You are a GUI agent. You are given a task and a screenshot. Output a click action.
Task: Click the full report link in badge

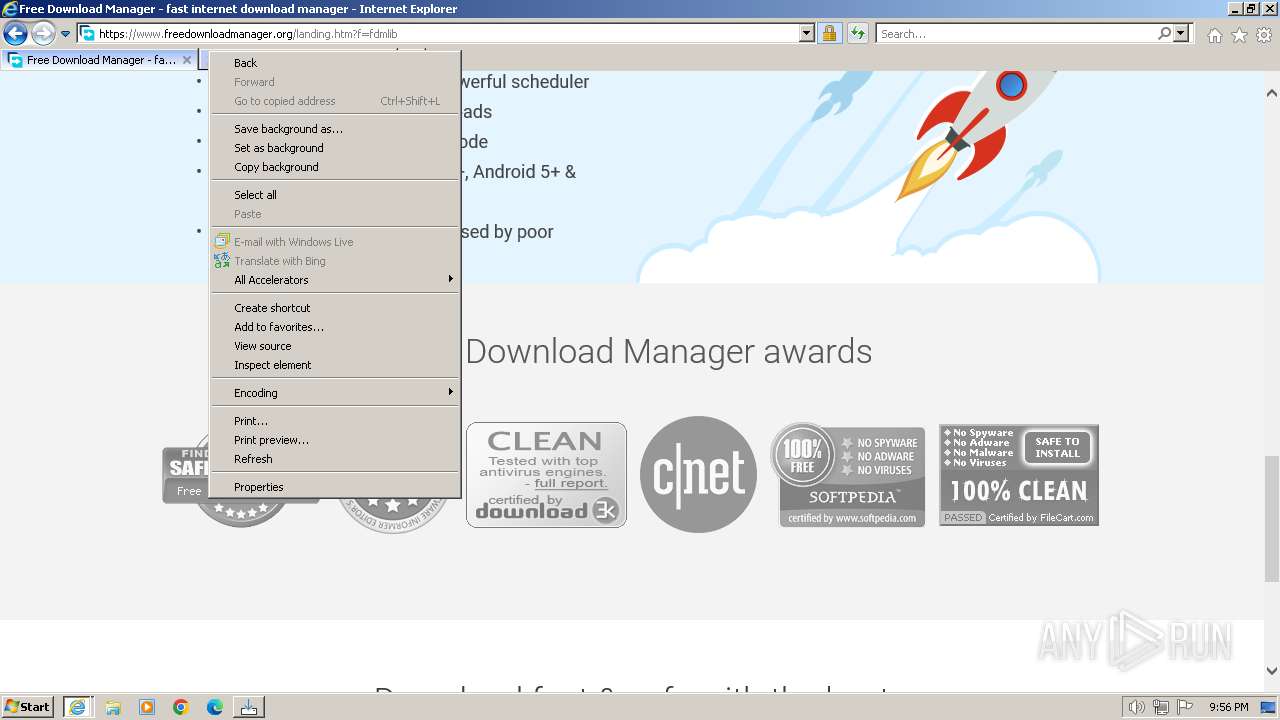click(570, 483)
